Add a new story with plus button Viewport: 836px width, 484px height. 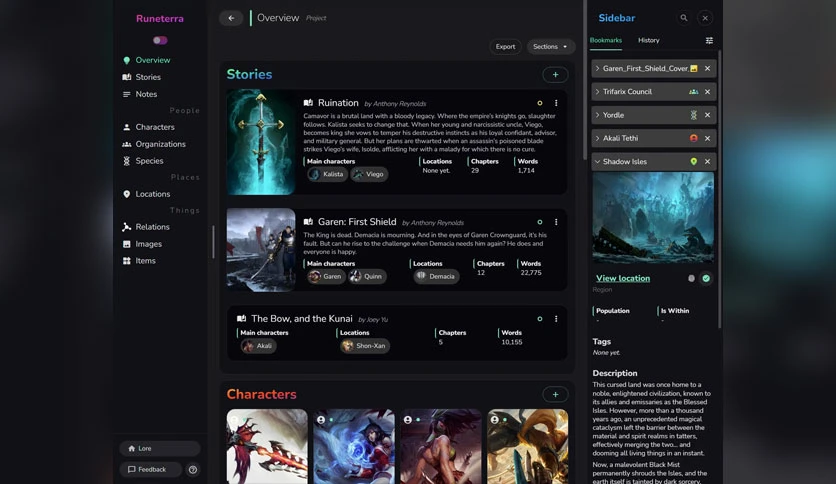coord(555,75)
